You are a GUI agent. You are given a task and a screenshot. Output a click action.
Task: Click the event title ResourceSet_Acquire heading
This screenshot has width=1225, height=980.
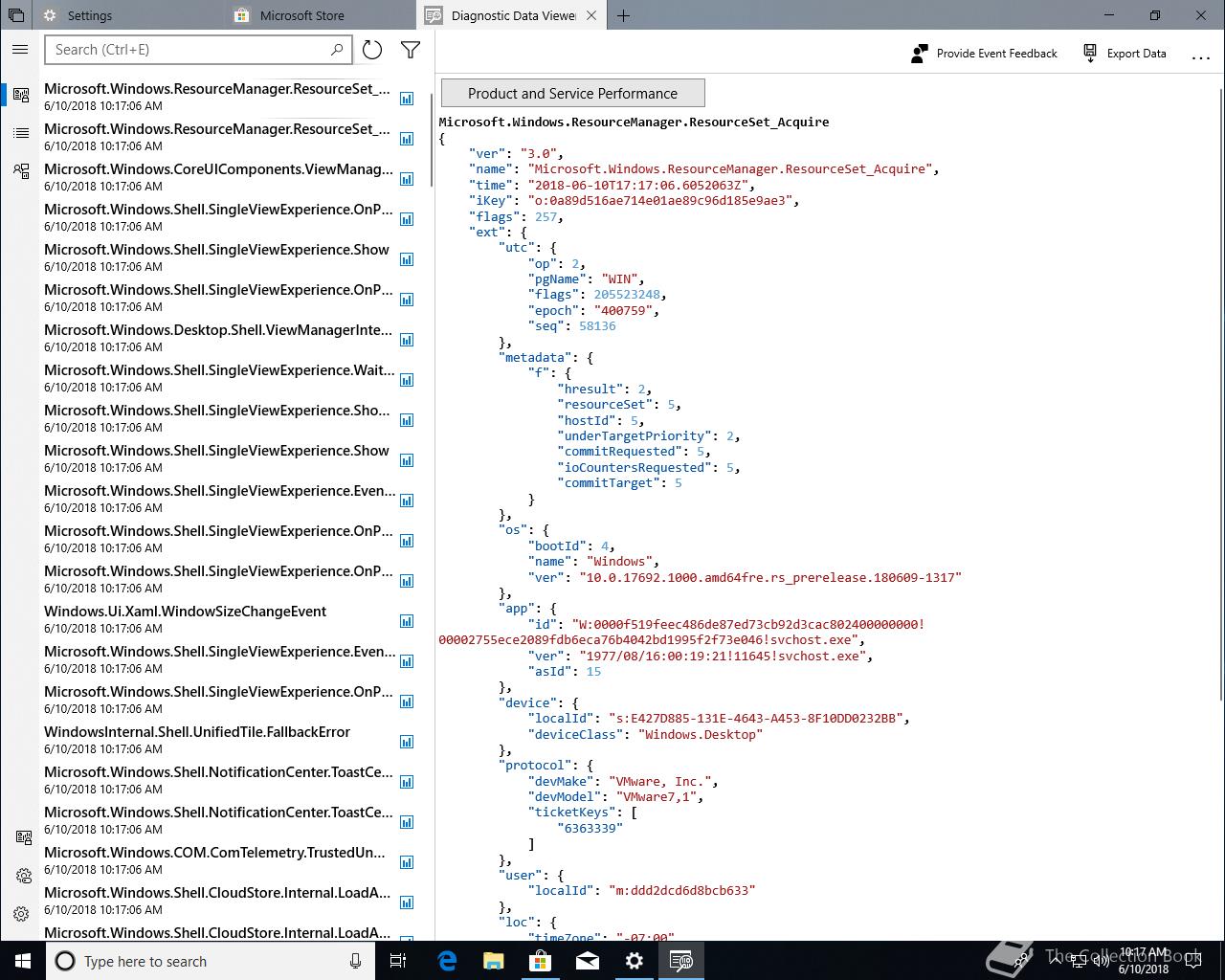[634, 122]
